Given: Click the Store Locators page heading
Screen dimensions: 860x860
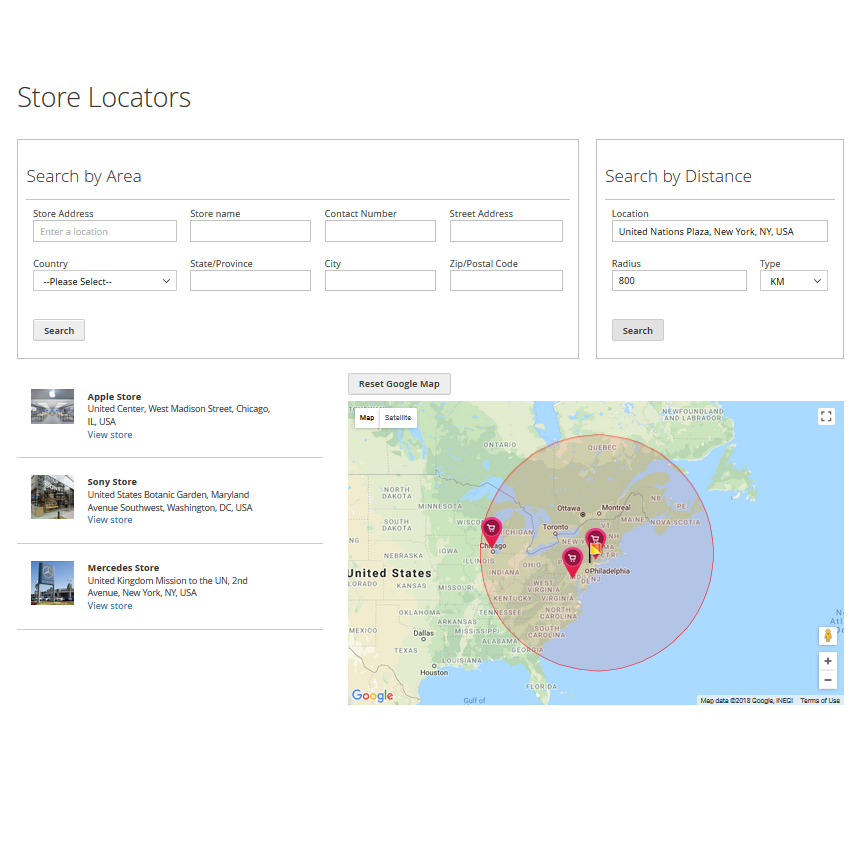Looking at the screenshot, I should coord(104,97).
